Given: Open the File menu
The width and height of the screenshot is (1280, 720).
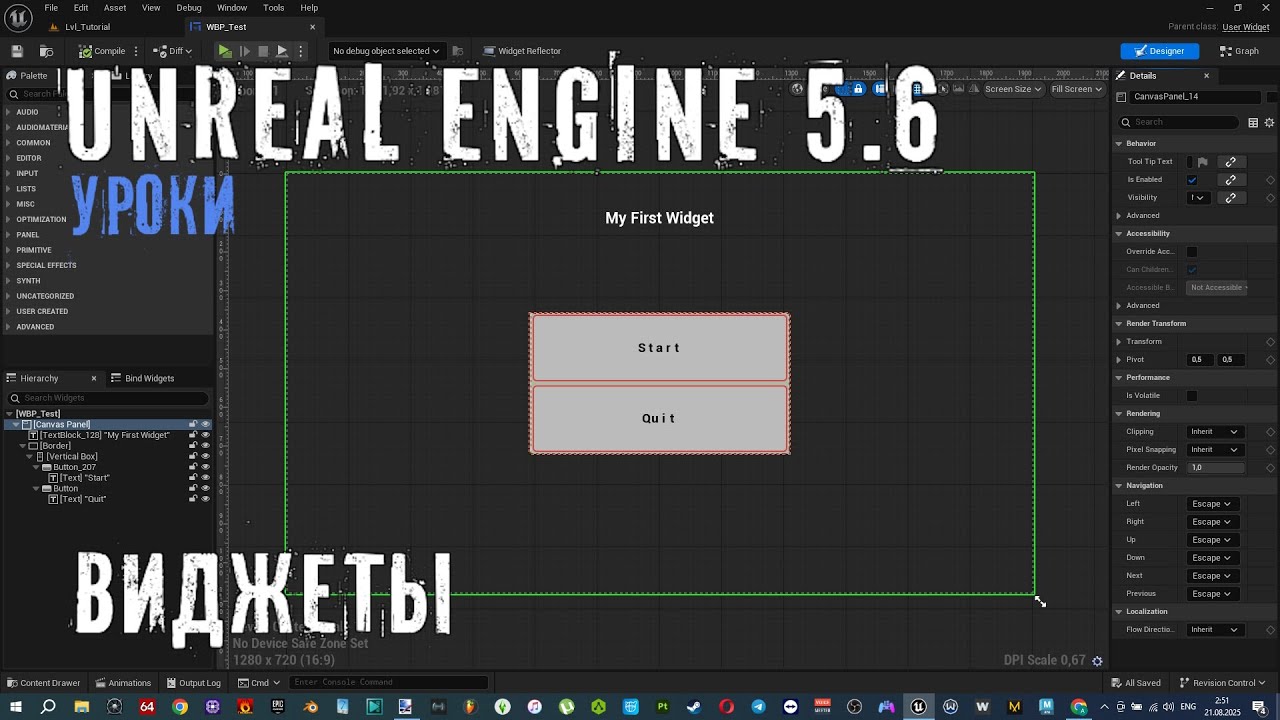Looking at the screenshot, I should pyautogui.click(x=51, y=8).
